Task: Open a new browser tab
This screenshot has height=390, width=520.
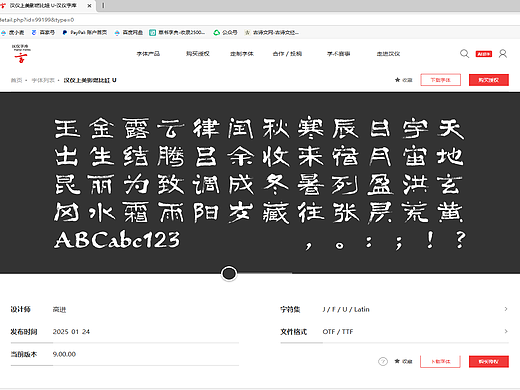Action: (x=103, y=6)
